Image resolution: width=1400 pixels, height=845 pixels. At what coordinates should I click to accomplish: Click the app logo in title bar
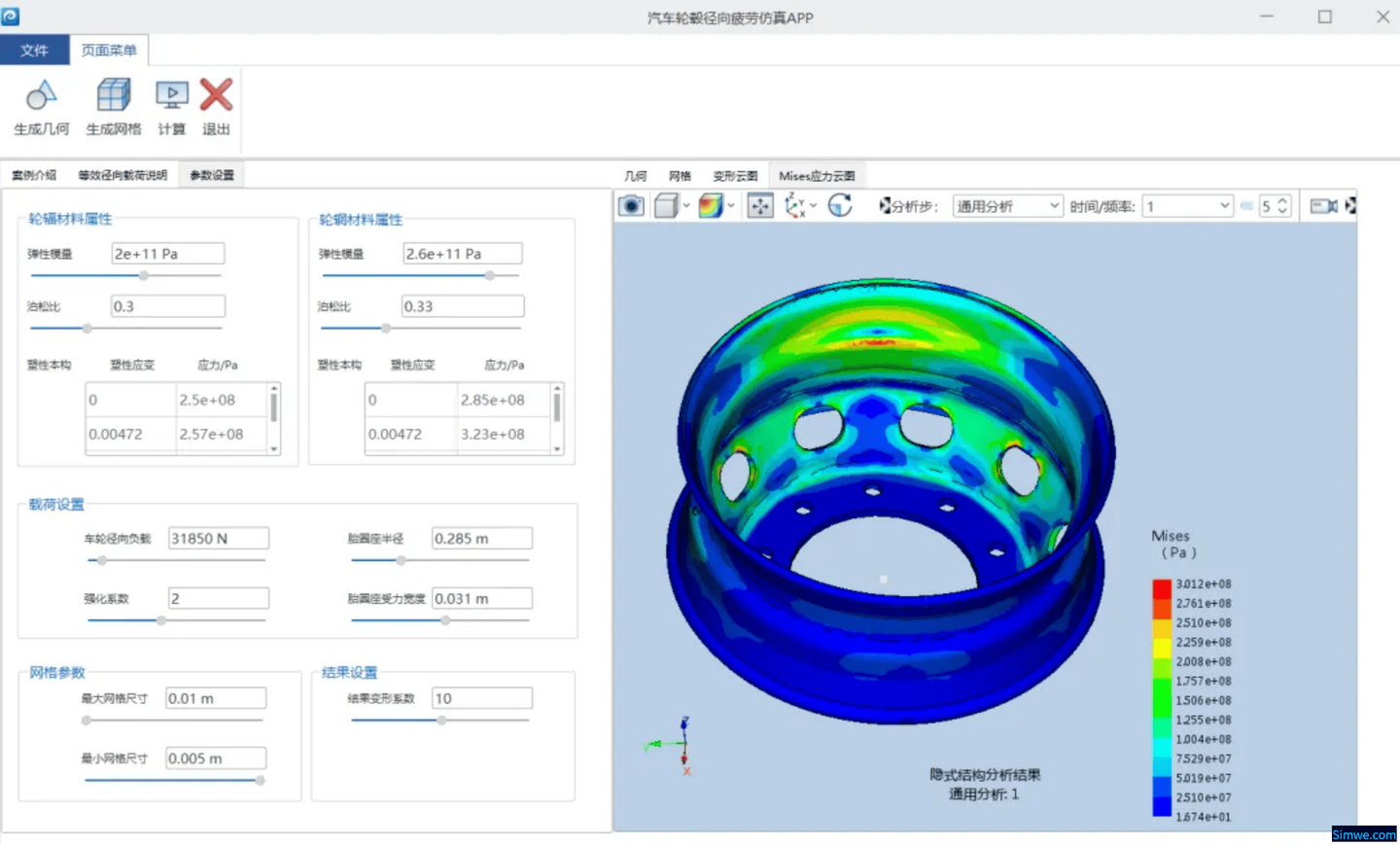(10, 17)
